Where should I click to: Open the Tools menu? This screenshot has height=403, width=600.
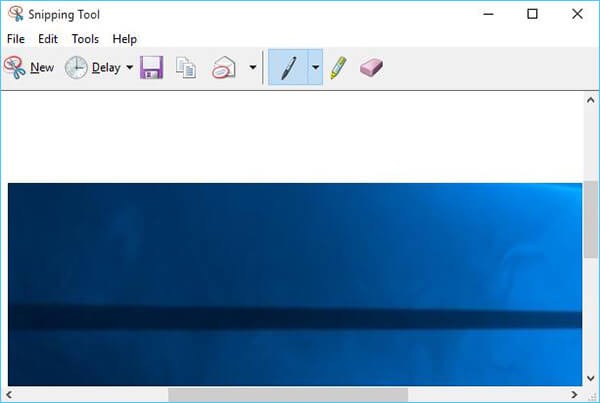tap(85, 39)
